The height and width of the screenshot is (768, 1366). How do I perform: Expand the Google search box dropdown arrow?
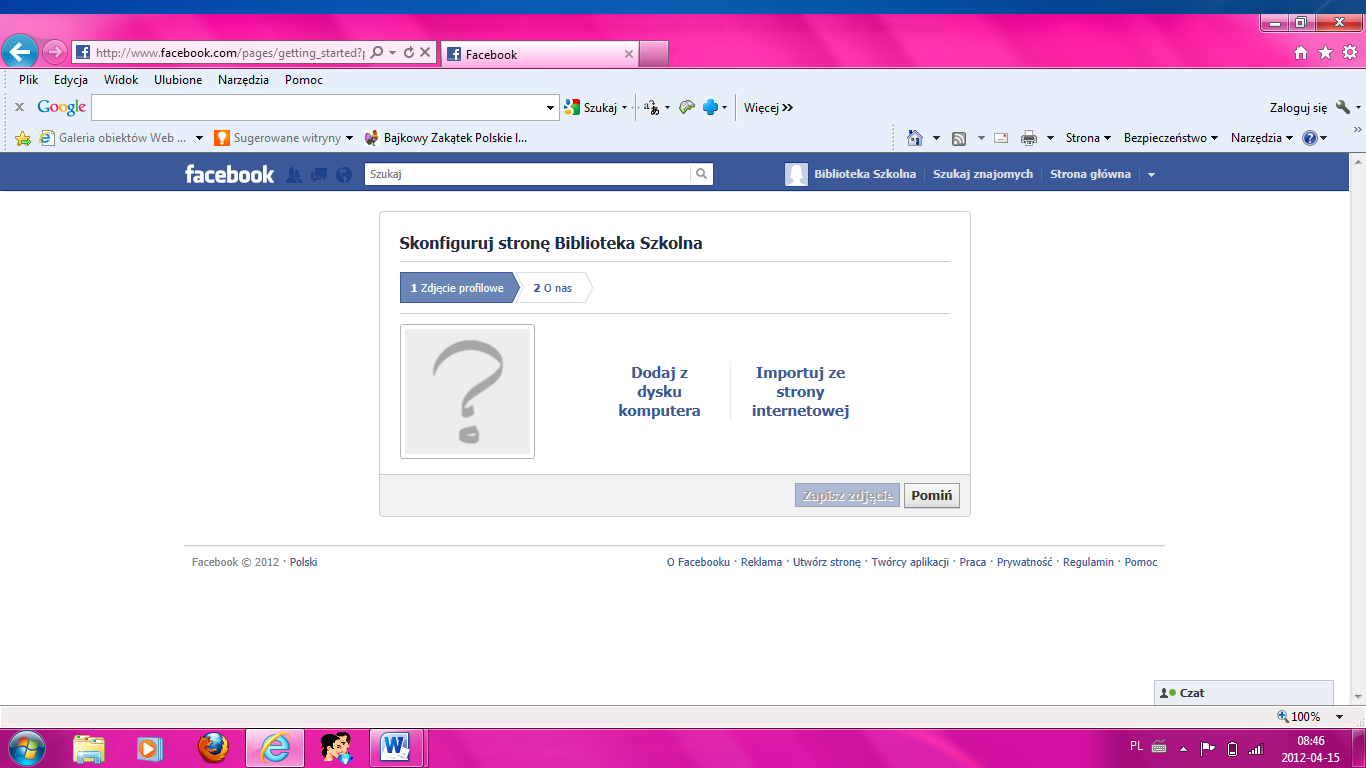[x=551, y=107]
